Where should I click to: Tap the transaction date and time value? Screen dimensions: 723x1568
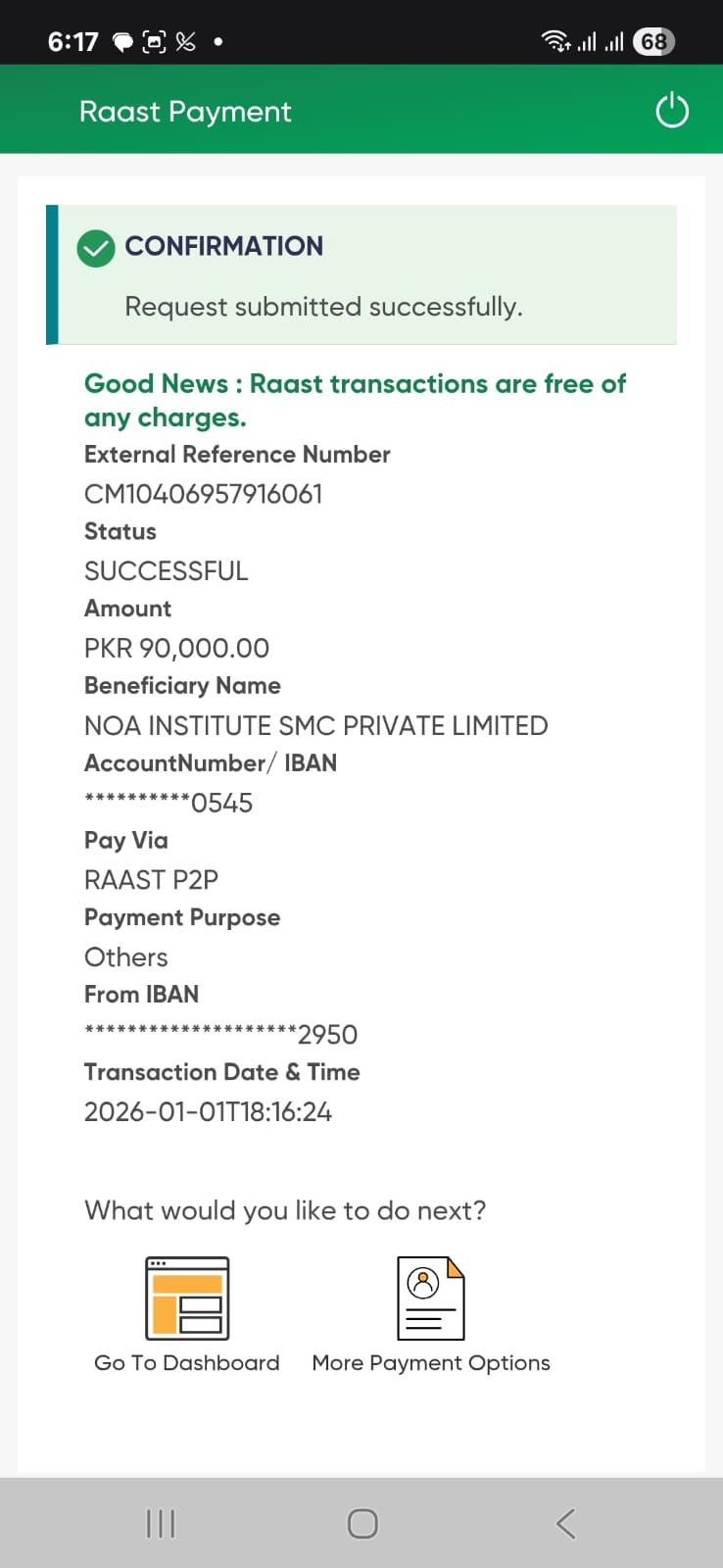[208, 1111]
